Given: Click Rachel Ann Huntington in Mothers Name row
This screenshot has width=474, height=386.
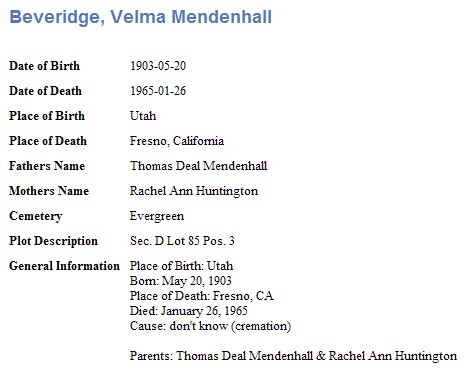Looking at the screenshot, I should pos(194,191).
